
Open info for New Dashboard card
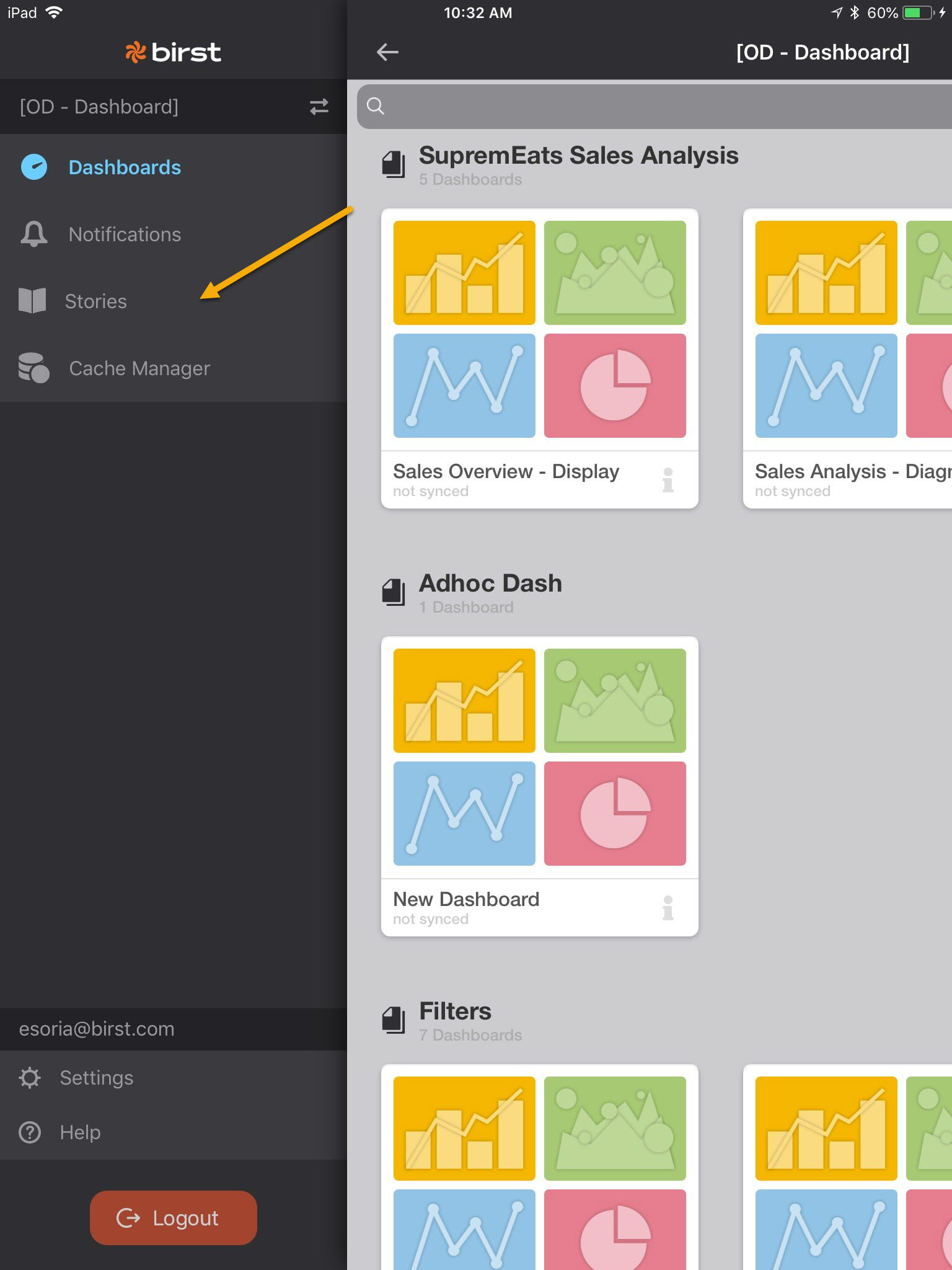pos(668,908)
